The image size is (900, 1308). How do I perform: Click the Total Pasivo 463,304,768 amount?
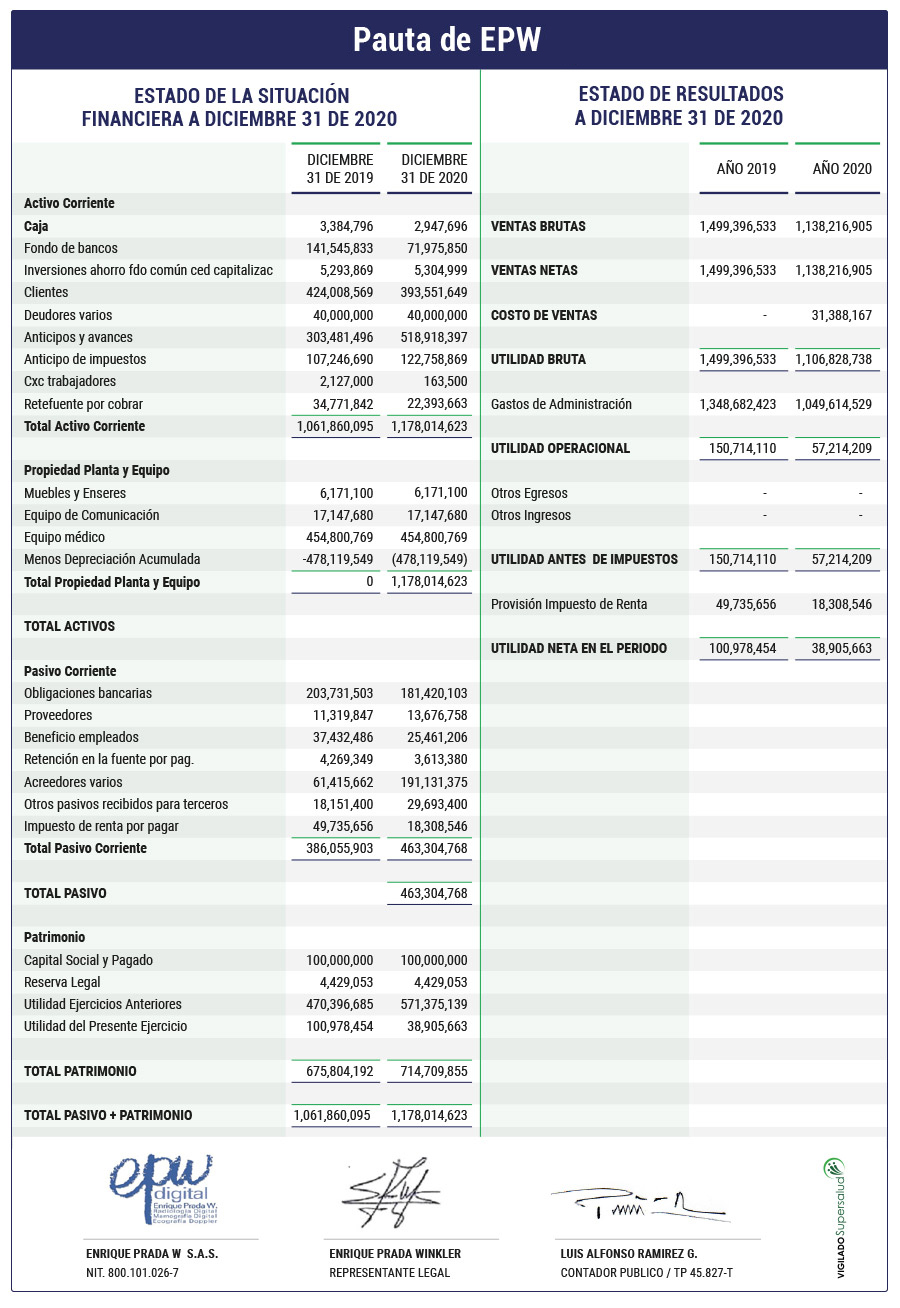(x=427, y=893)
